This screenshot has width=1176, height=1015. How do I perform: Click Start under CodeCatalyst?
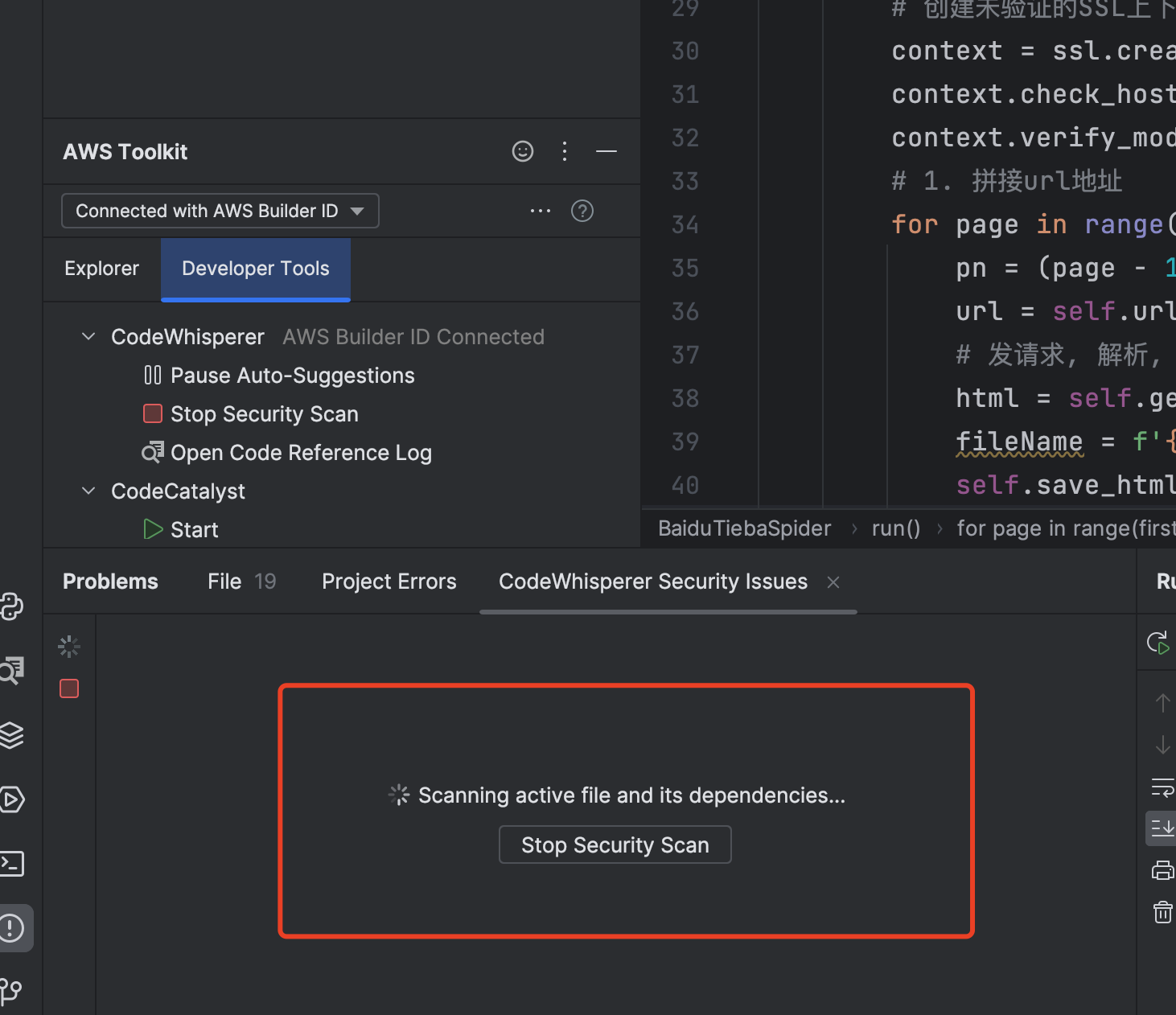195,530
